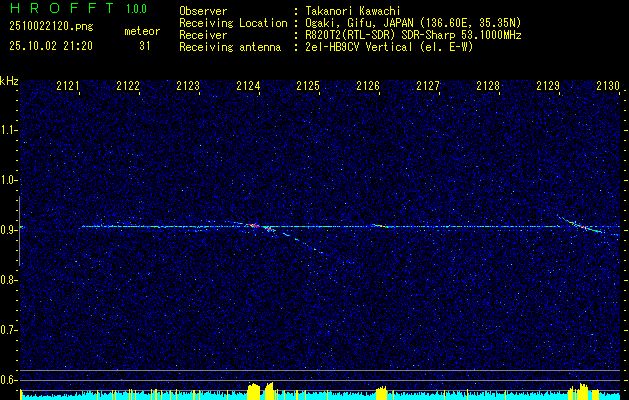The height and width of the screenshot is (400, 629).
Task: Click the 1.0 kHz axis label
Action: tap(9, 180)
